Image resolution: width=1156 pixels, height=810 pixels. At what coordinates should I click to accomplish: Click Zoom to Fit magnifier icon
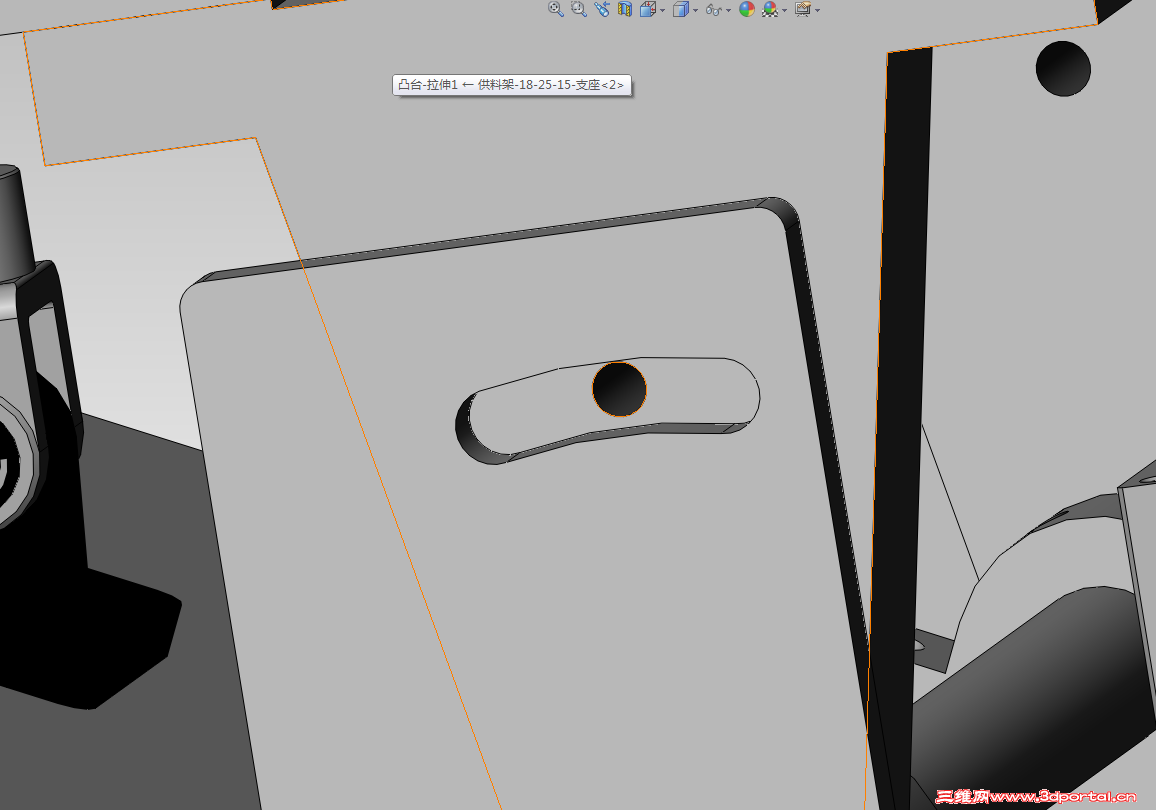pyautogui.click(x=556, y=9)
